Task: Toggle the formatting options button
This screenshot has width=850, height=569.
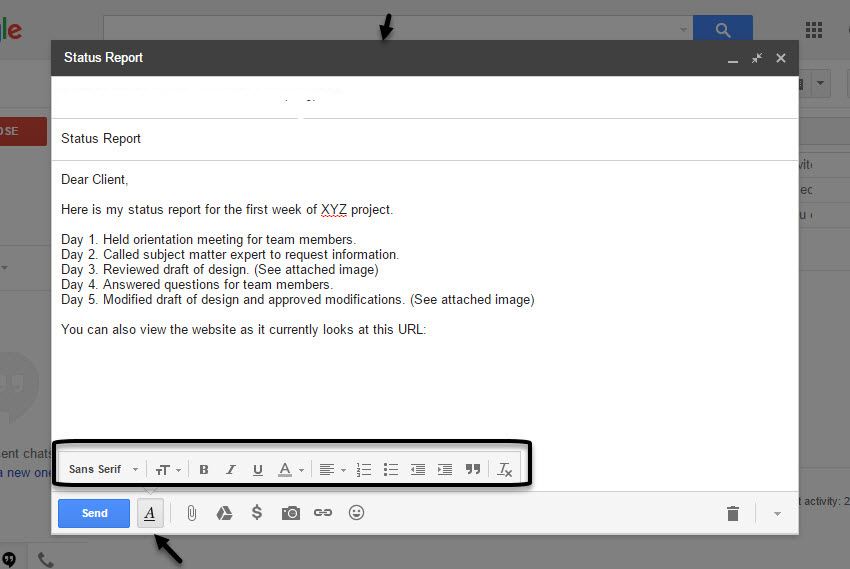Action: point(150,513)
